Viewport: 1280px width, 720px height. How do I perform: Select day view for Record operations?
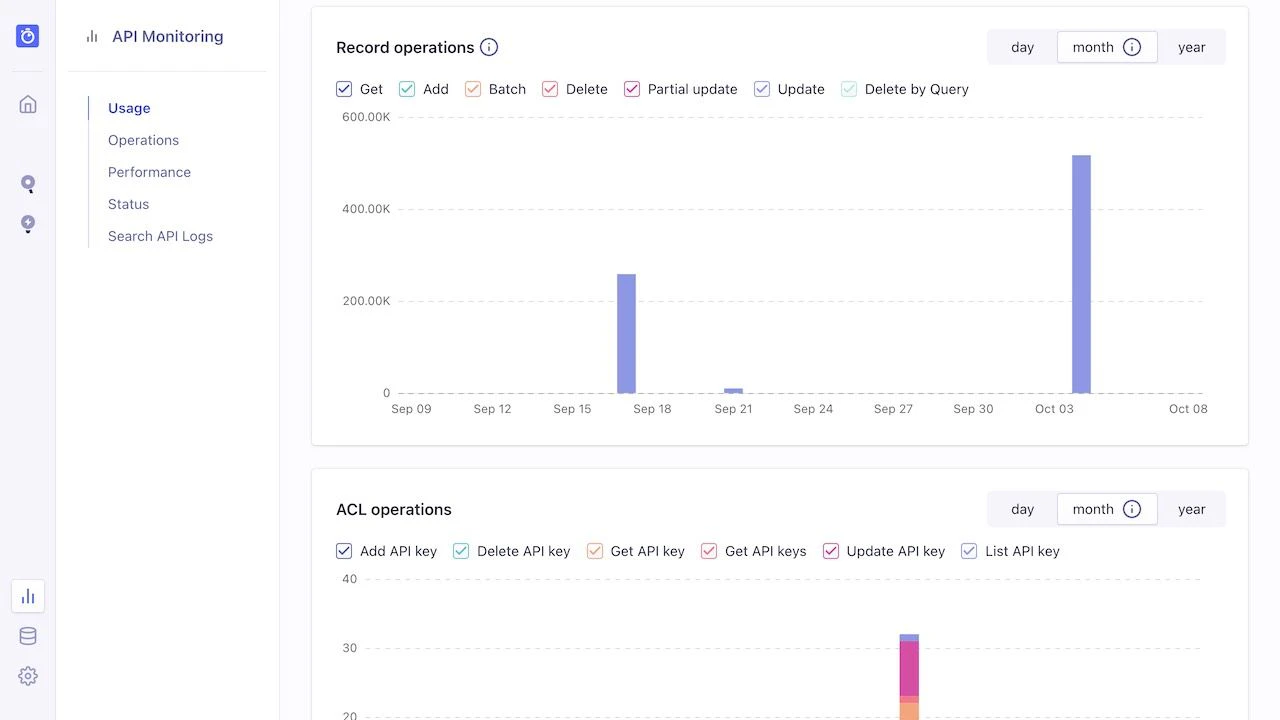point(1022,47)
